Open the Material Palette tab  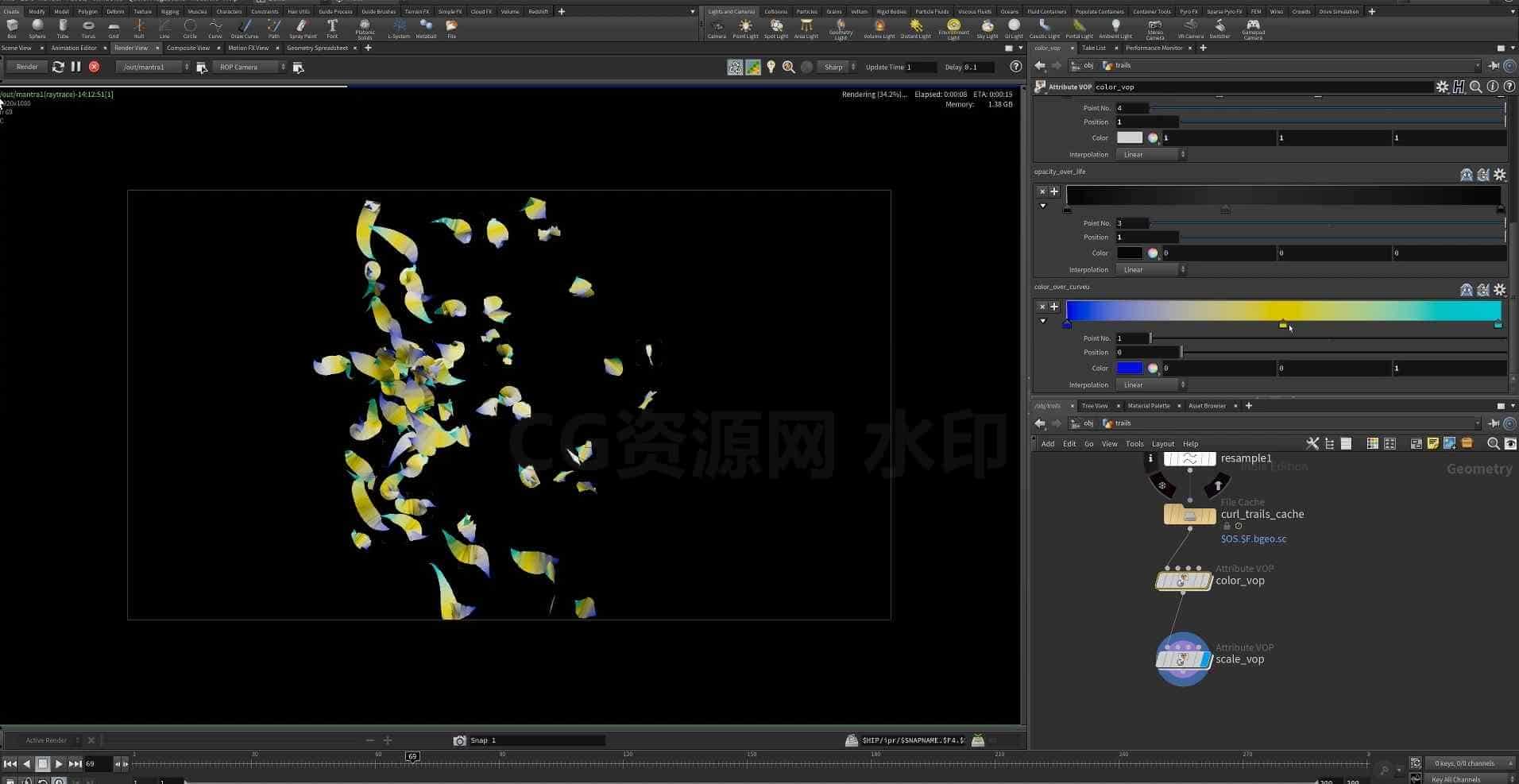[1149, 405]
